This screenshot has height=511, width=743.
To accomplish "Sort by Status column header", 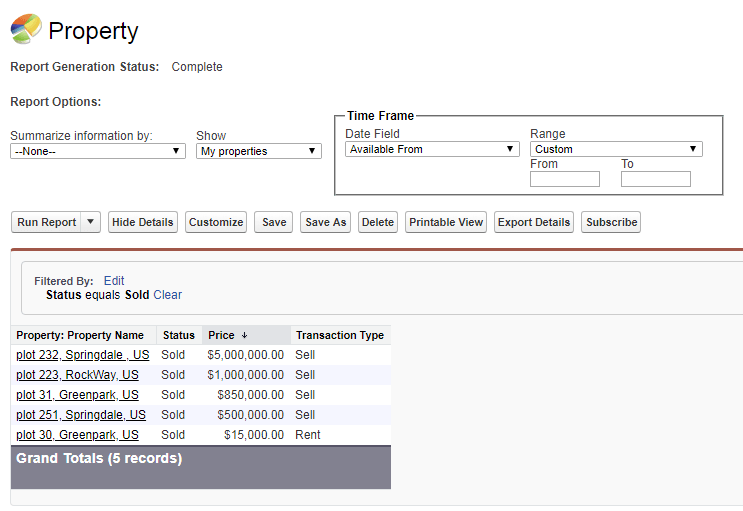I will tap(179, 335).
